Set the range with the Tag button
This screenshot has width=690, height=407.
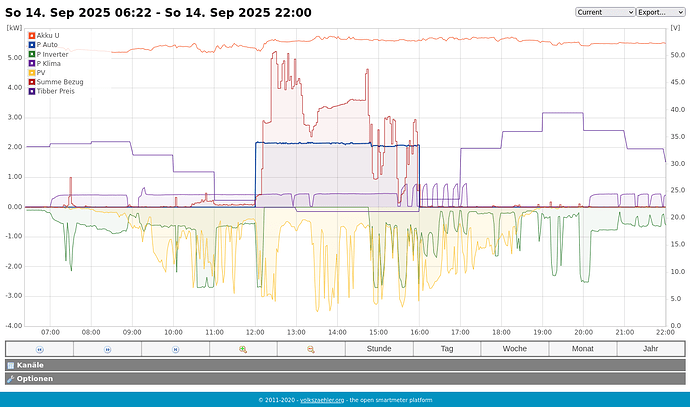(447, 349)
